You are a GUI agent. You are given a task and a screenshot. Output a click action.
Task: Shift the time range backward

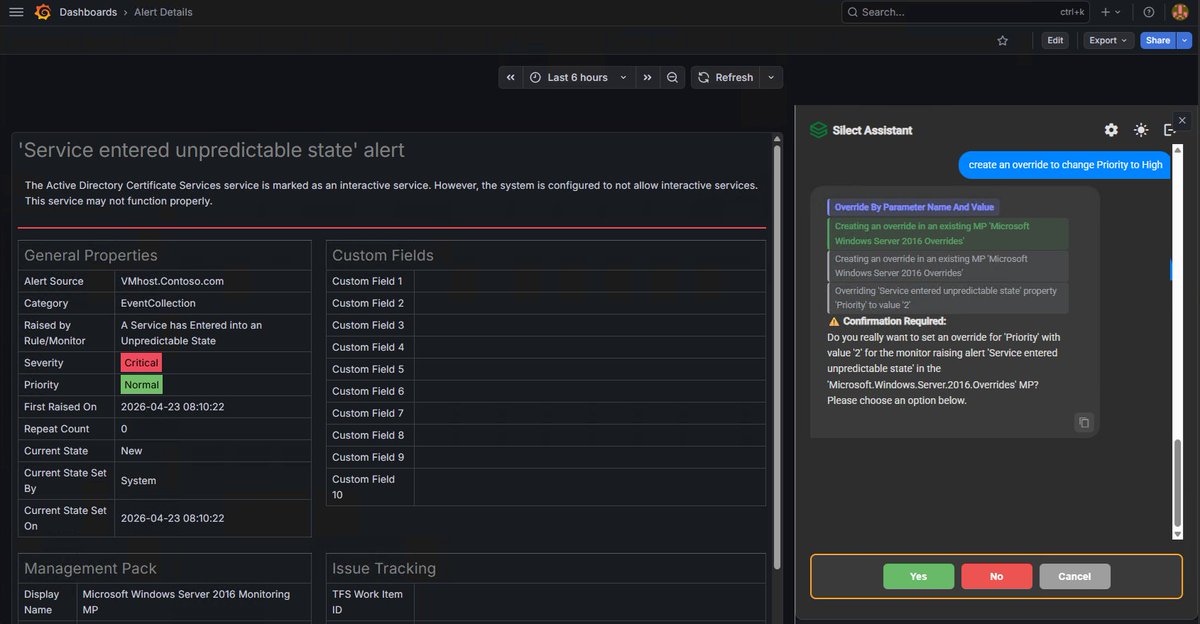(510, 77)
